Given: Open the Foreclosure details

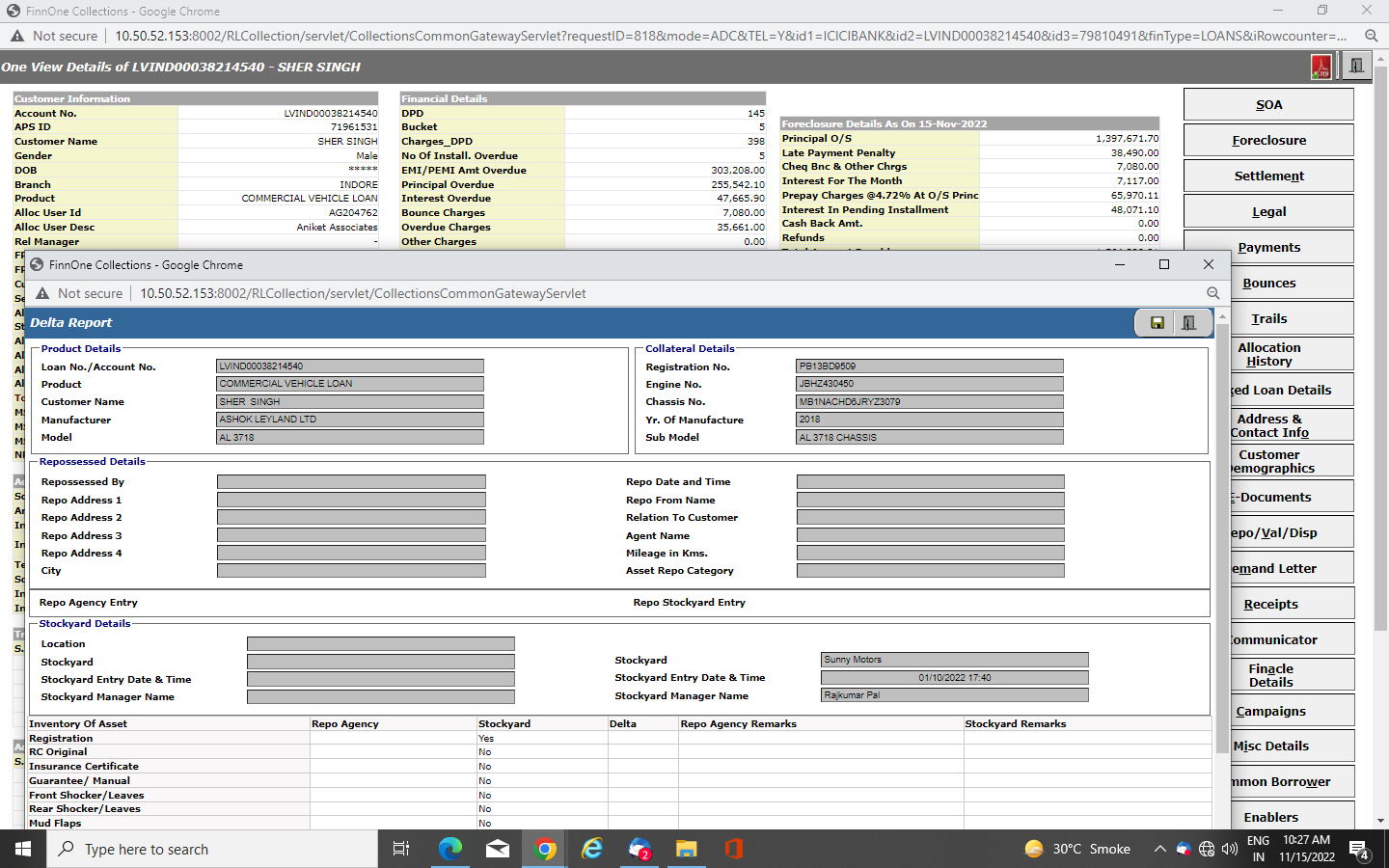Looking at the screenshot, I should tap(1268, 141).
